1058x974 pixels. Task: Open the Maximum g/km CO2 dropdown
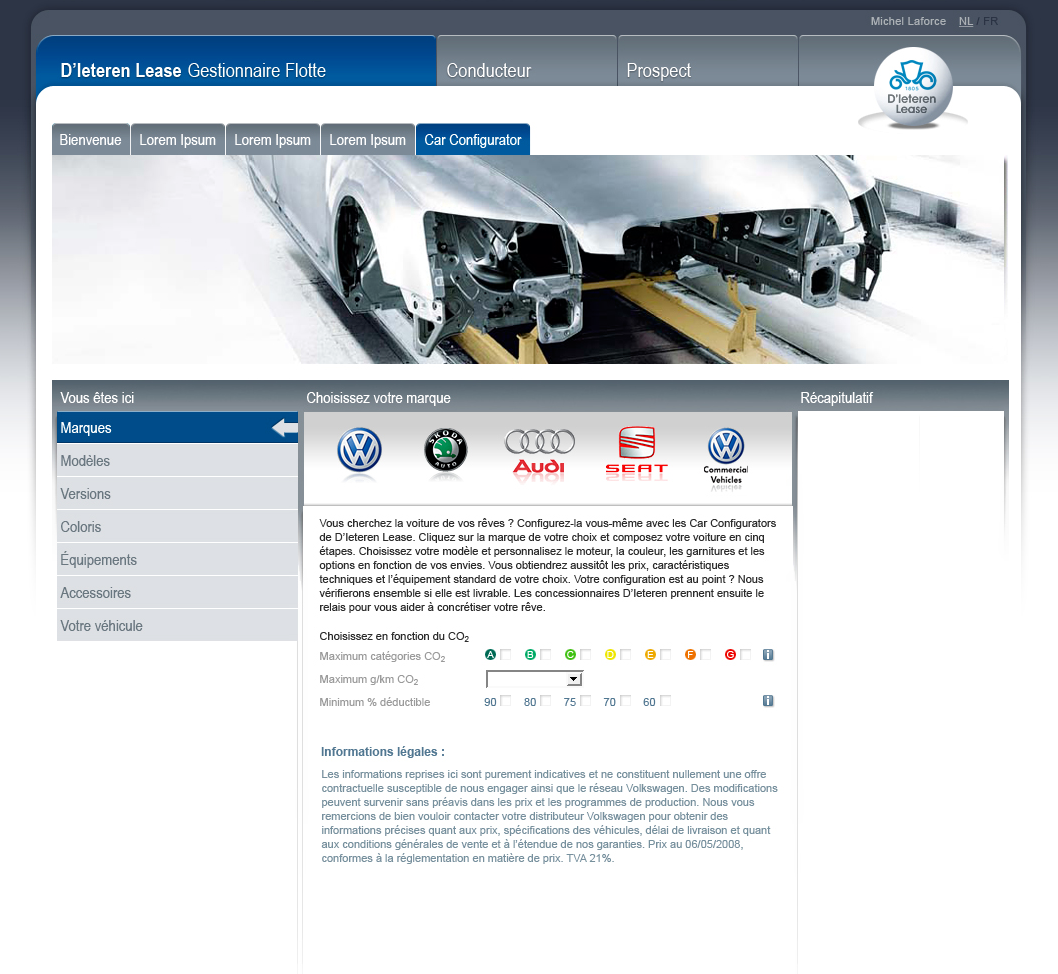click(534, 679)
